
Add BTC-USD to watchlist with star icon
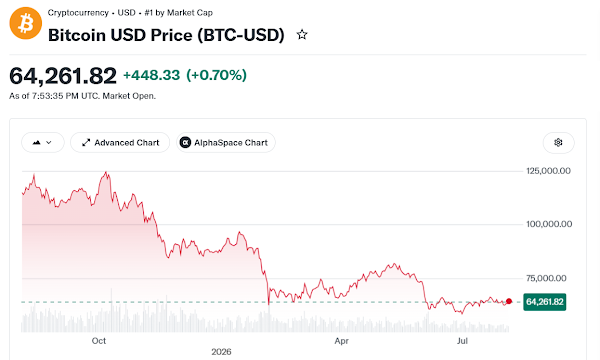302,35
